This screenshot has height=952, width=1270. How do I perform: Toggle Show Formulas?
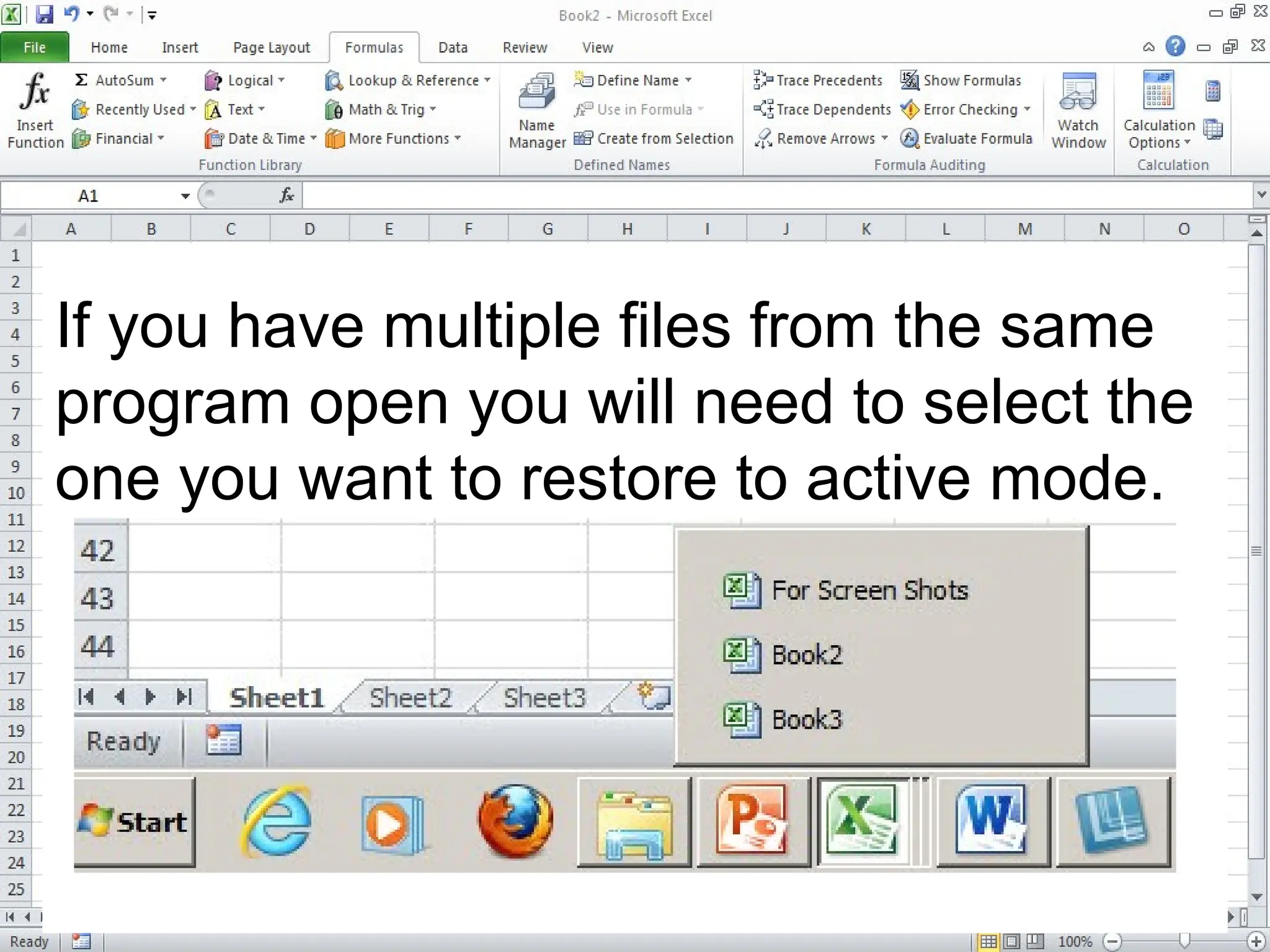961,81
